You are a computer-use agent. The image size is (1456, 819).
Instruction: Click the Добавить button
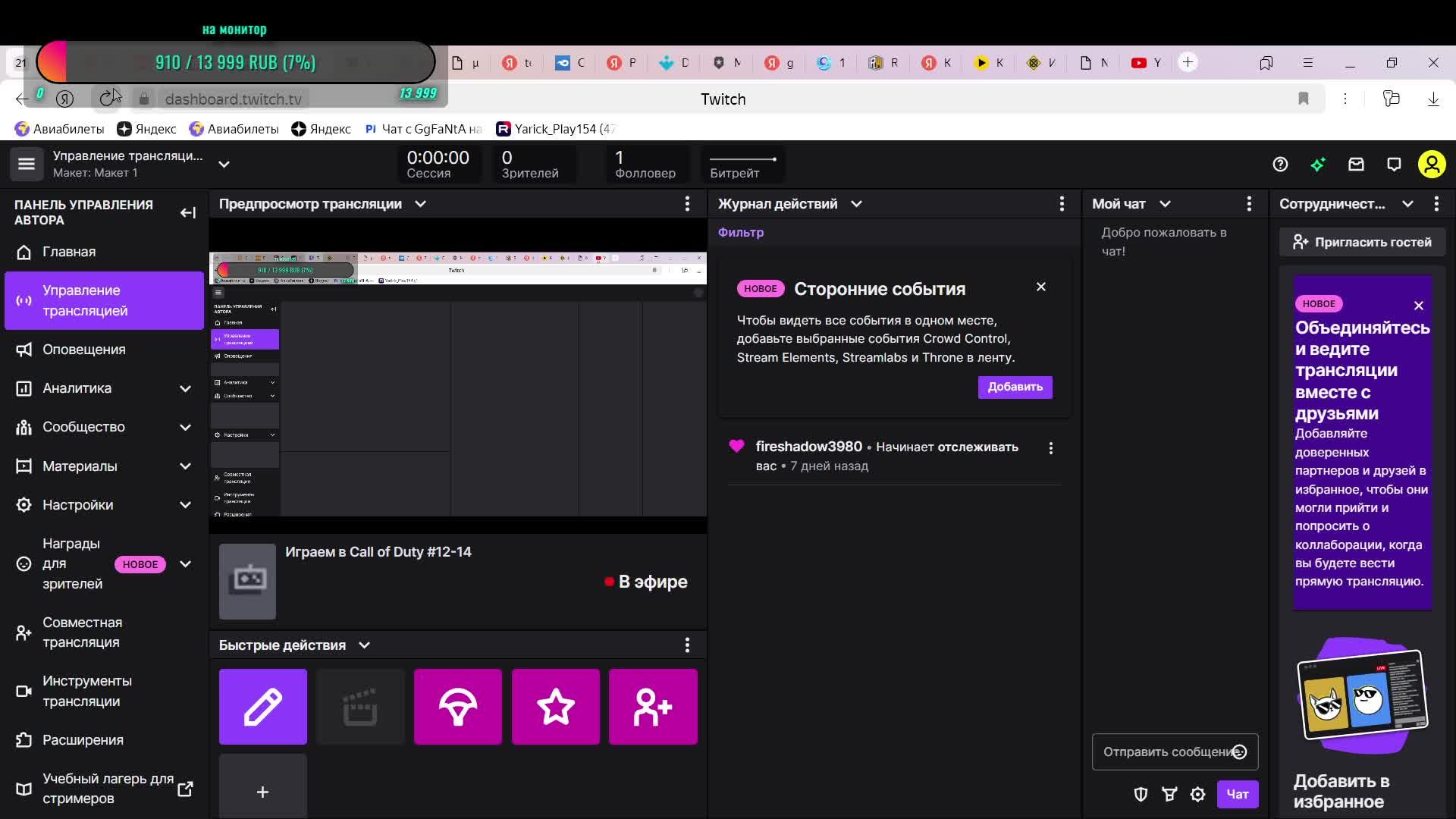(x=1015, y=387)
